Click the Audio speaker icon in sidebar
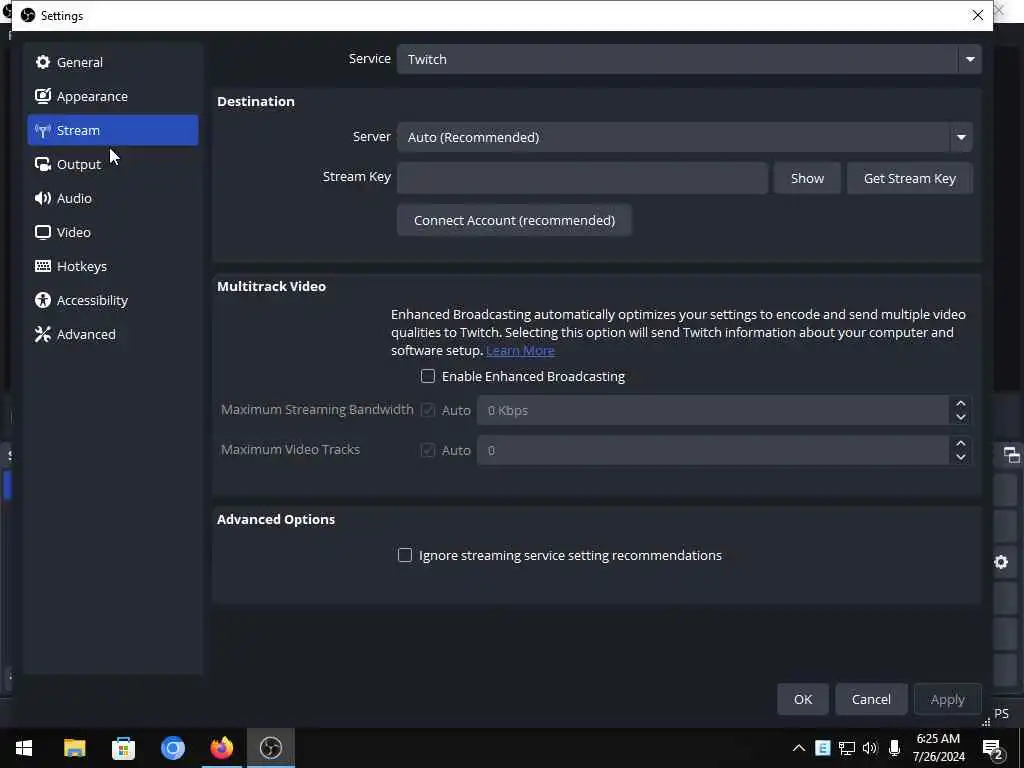The width and height of the screenshot is (1024, 768). [x=42, y=198]
